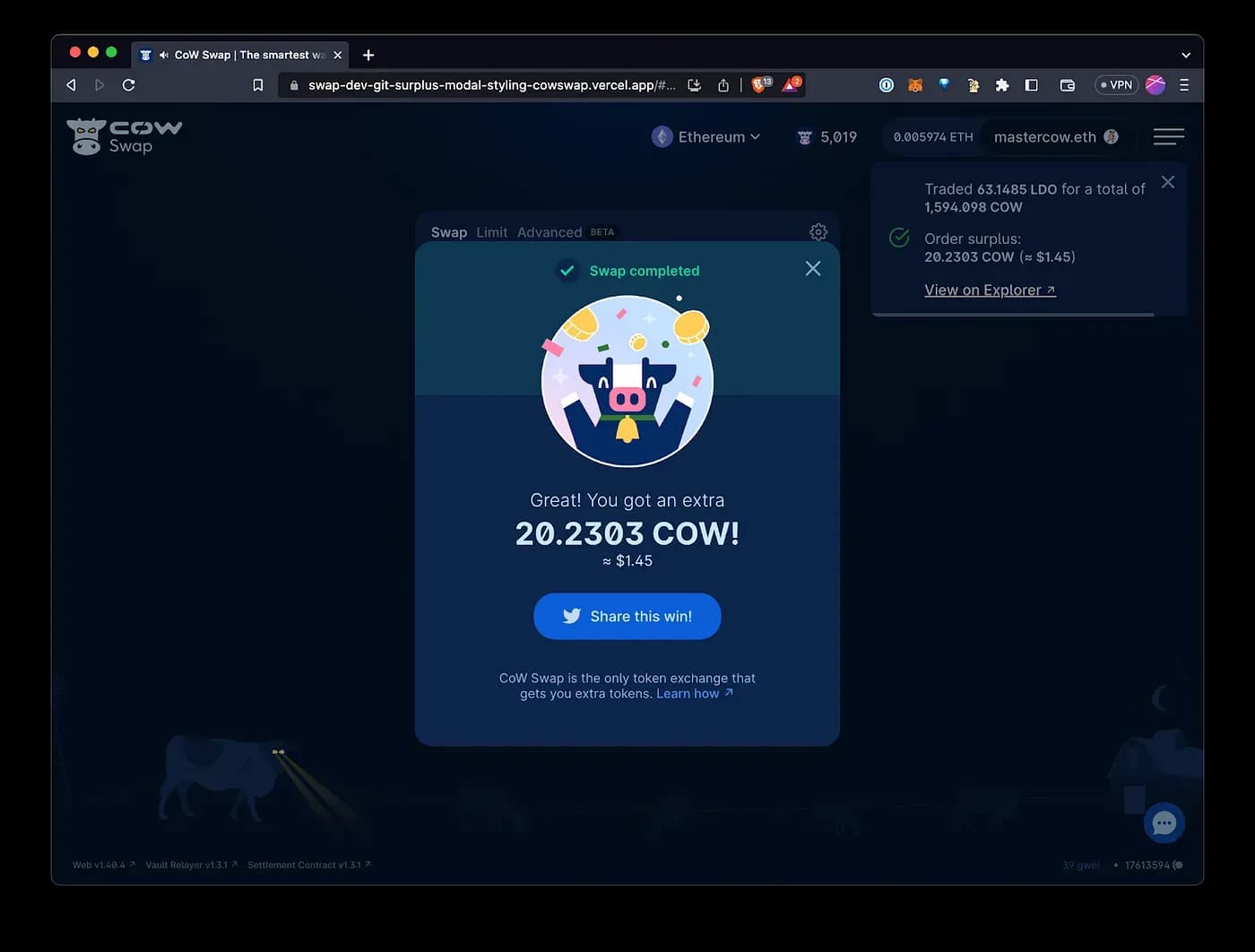Open the chat bubble in bottom right
The width and height of the screenshot is (1255, 952).
pyautogui.click(x=1164, y=822)
